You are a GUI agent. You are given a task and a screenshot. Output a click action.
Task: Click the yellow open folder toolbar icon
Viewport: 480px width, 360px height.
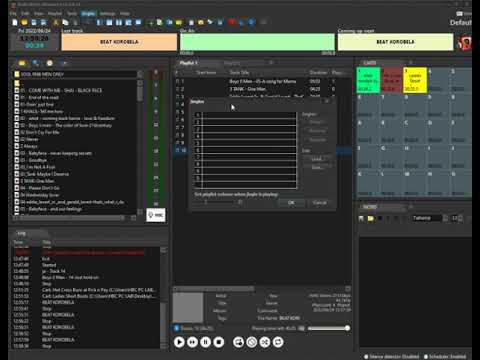[x=24, y=22]
